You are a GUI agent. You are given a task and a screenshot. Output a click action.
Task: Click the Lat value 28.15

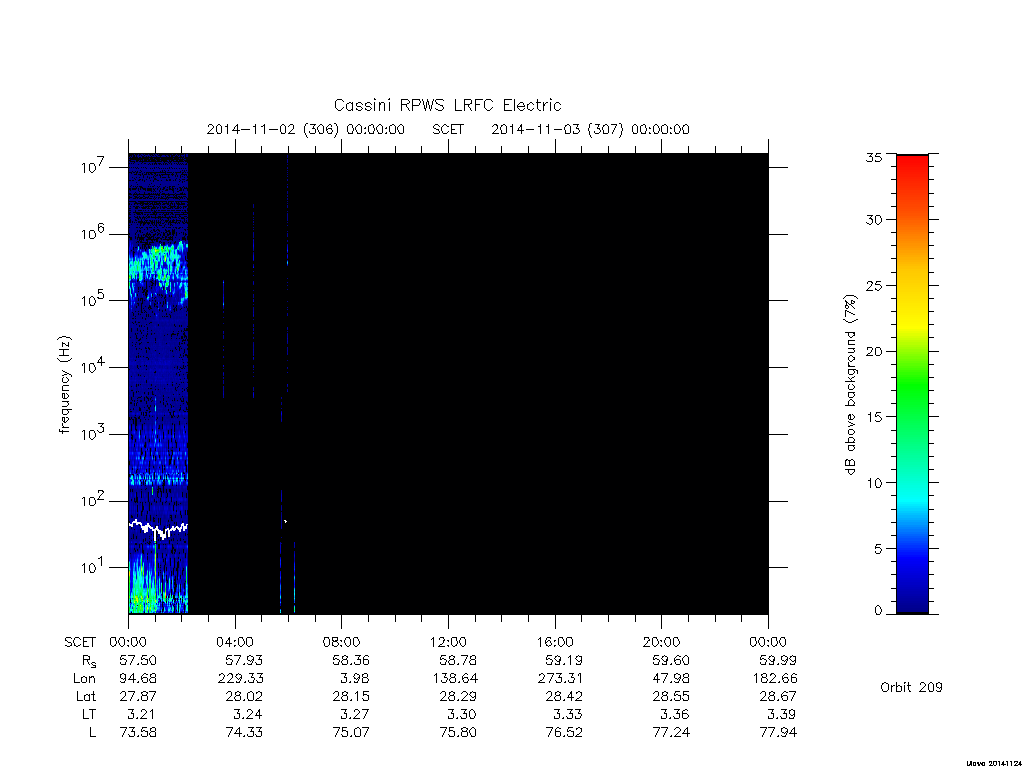click(351, 696)
